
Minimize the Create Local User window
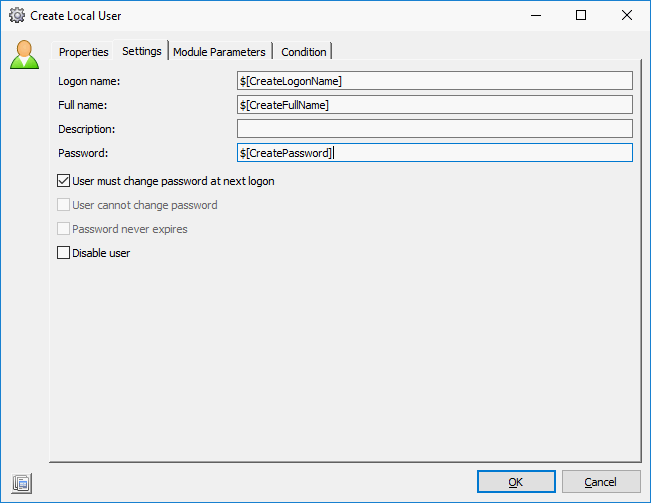pyautogui.click(x=536, y=16)
